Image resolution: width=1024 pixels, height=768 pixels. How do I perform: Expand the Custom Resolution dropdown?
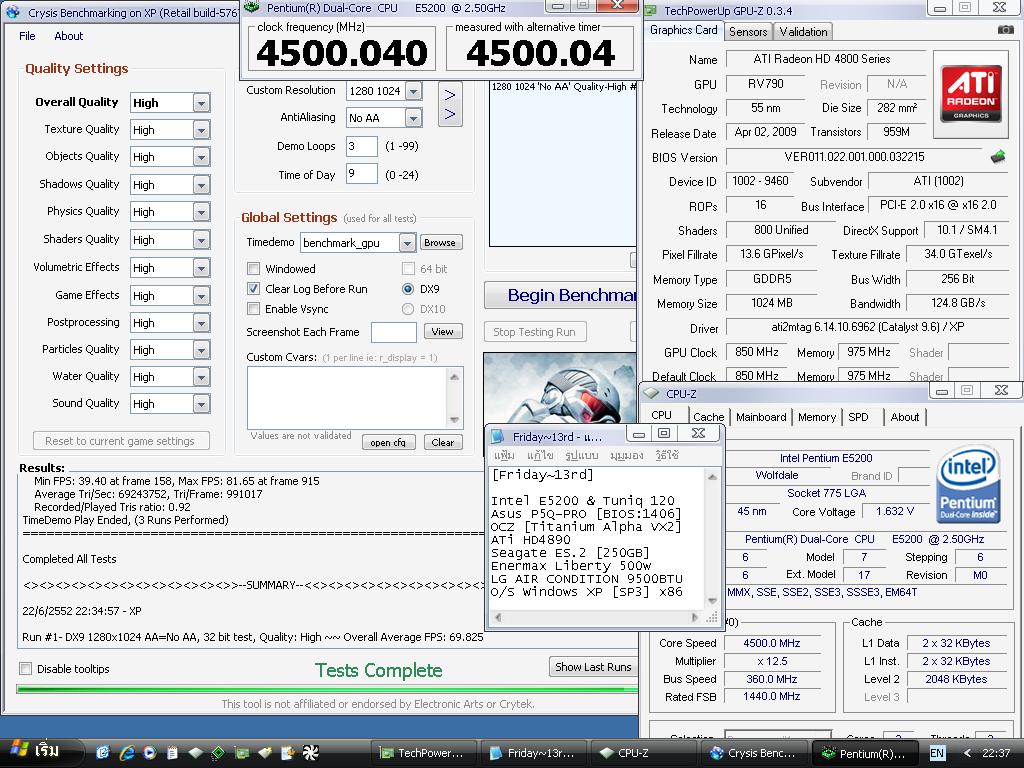click(413, 91)
